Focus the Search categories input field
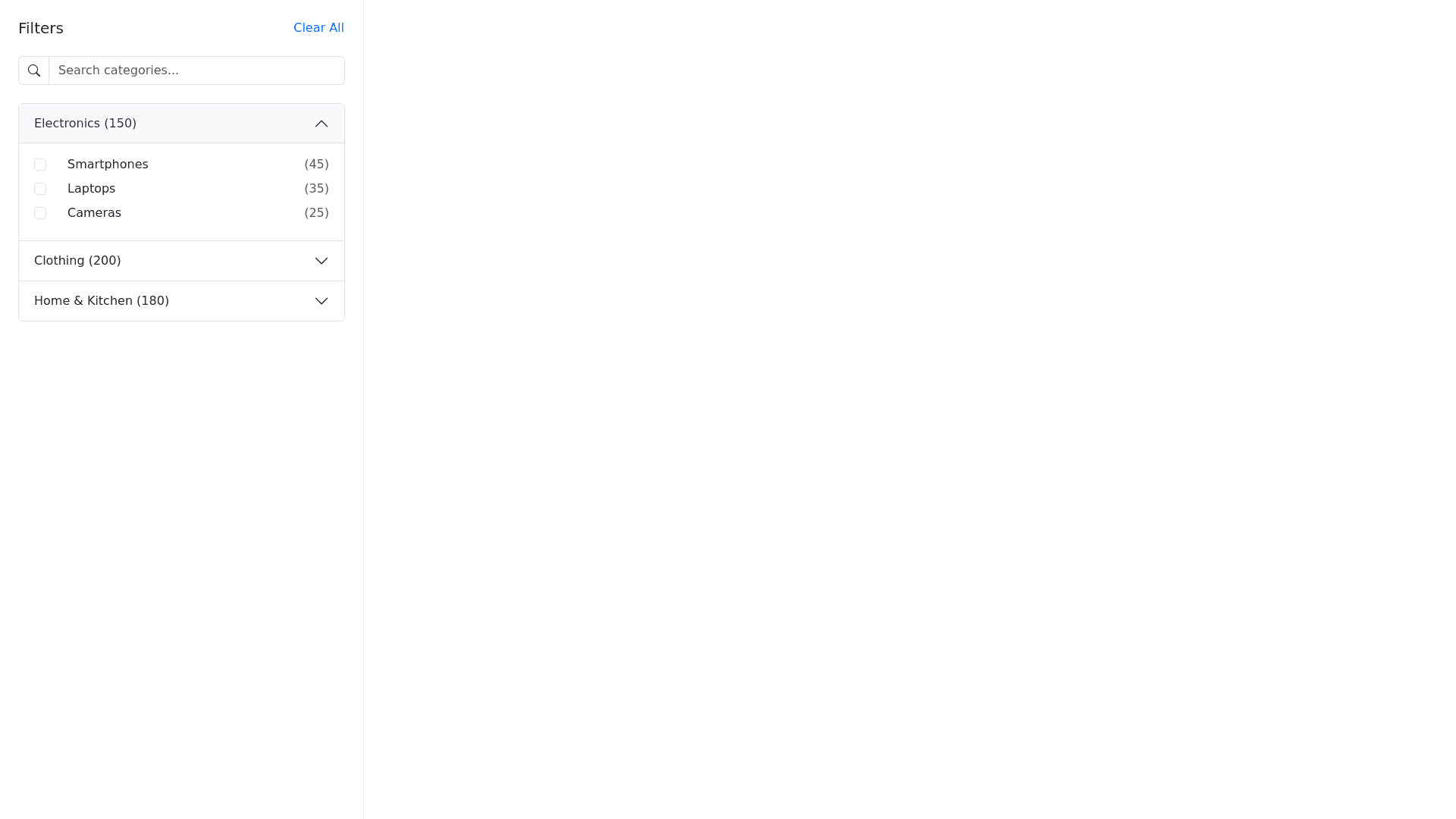Screen dimensions: 1456x819 pos(196,71)
